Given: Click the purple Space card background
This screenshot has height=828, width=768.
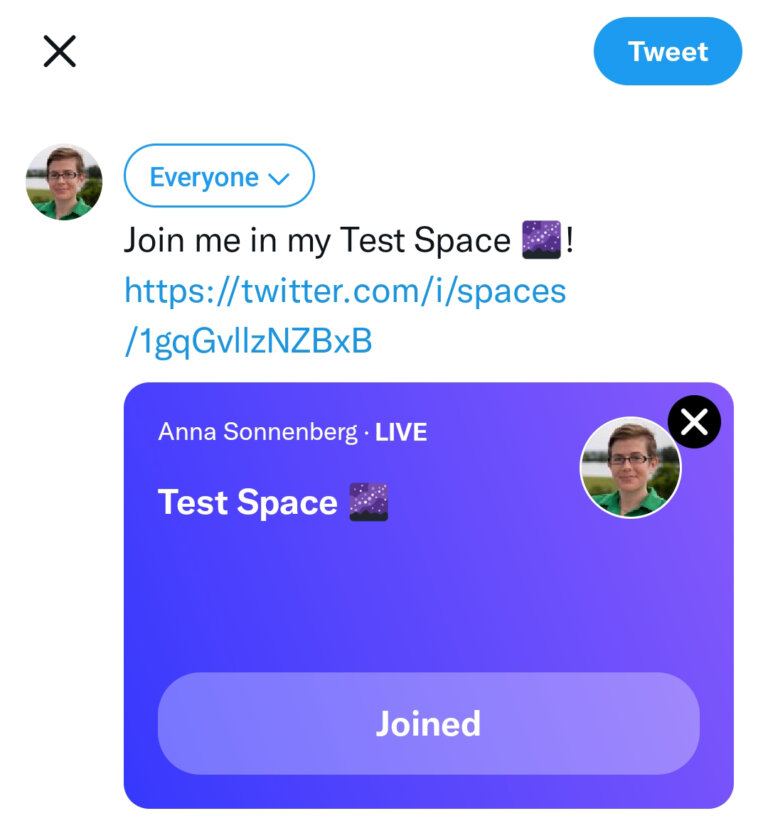Looking at the screenshot, I should coord(428,600).
